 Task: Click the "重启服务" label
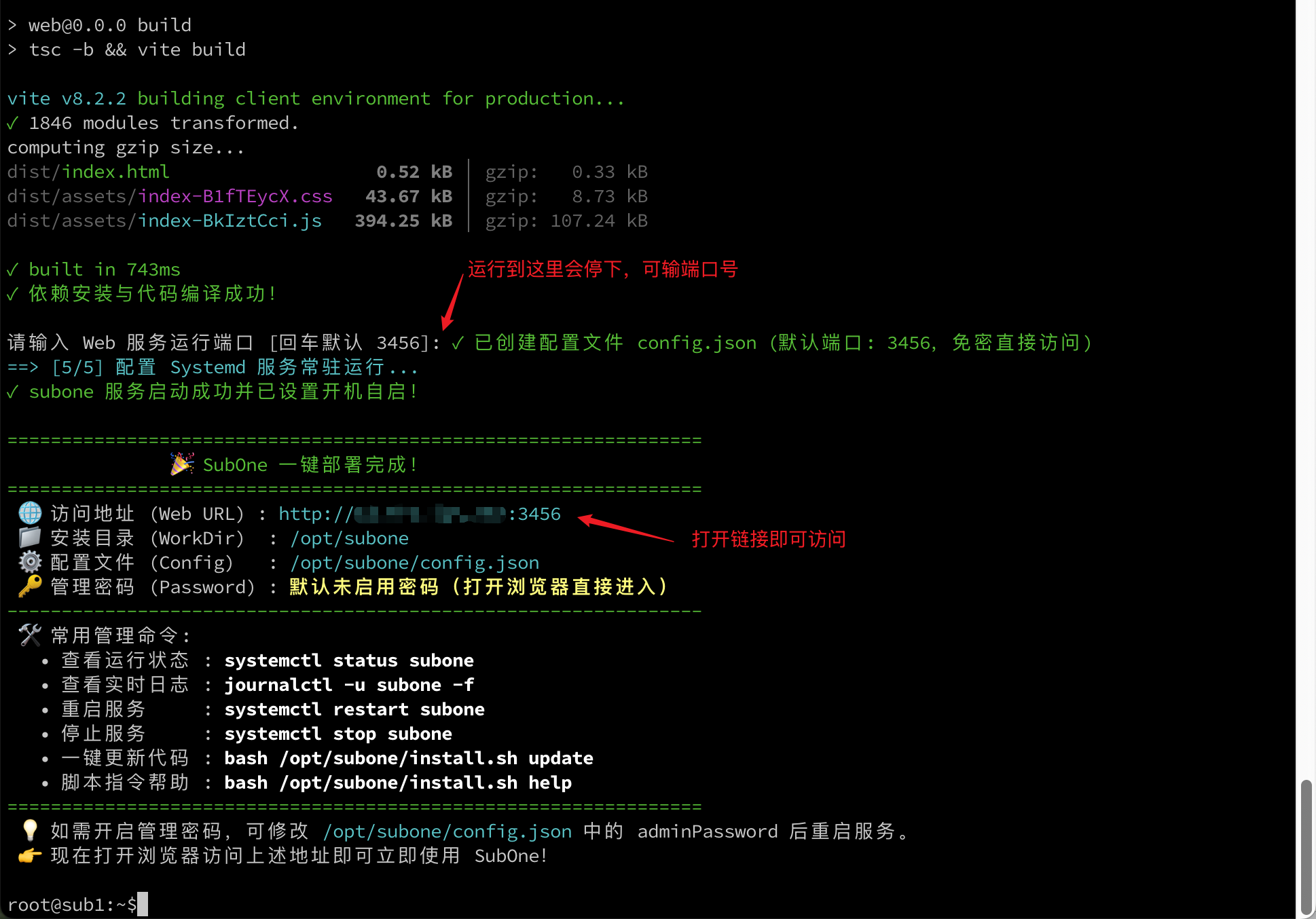(x=103, y=709)
